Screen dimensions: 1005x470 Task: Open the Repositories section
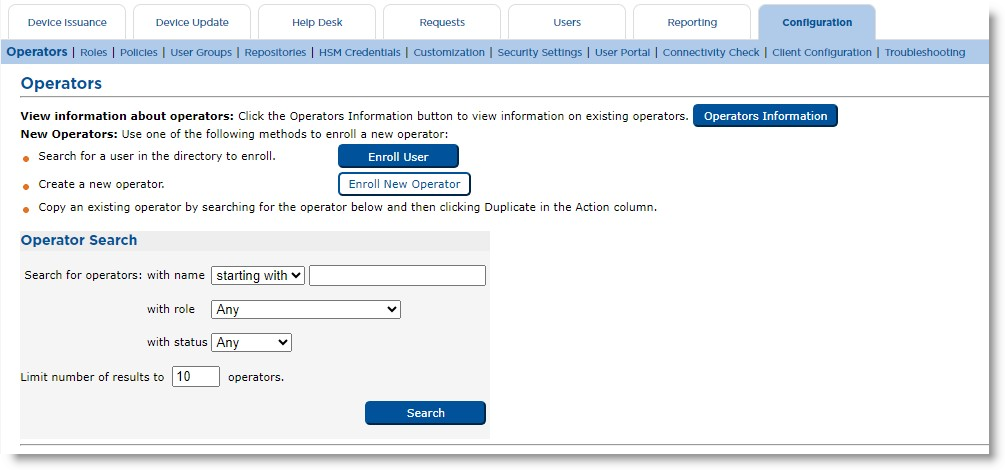click(x=275, y=53)
